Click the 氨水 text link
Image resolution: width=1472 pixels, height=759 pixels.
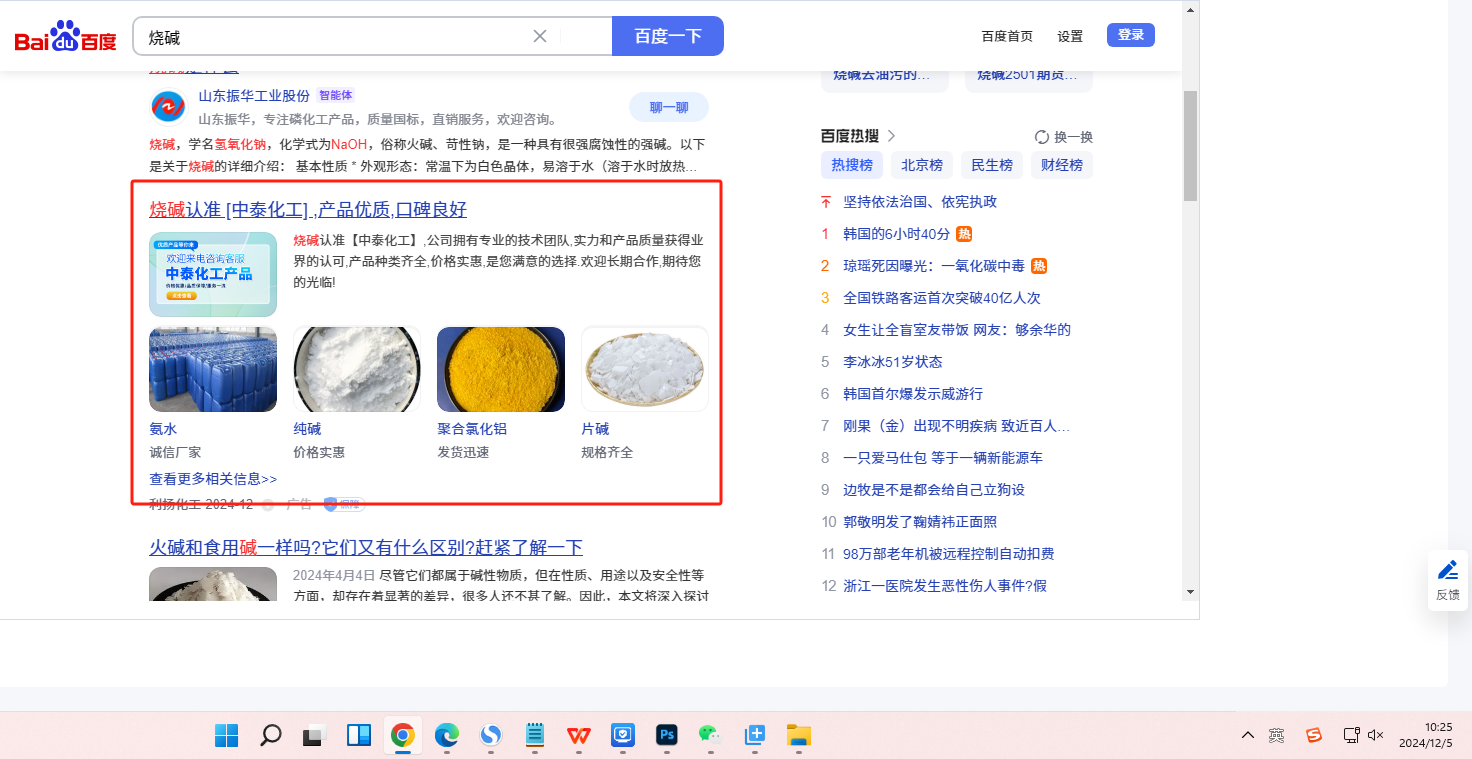(x=163, y=429)
